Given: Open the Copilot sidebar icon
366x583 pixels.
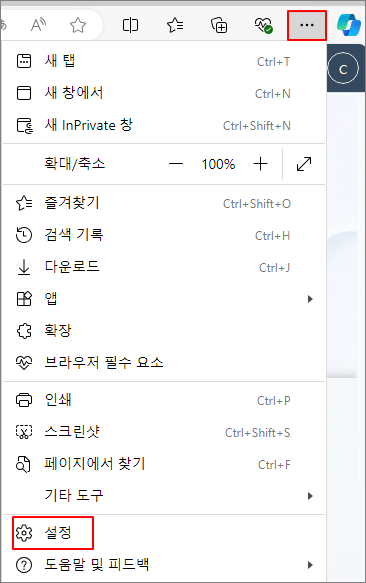Looking at the screenshot, I should [349, 25].
